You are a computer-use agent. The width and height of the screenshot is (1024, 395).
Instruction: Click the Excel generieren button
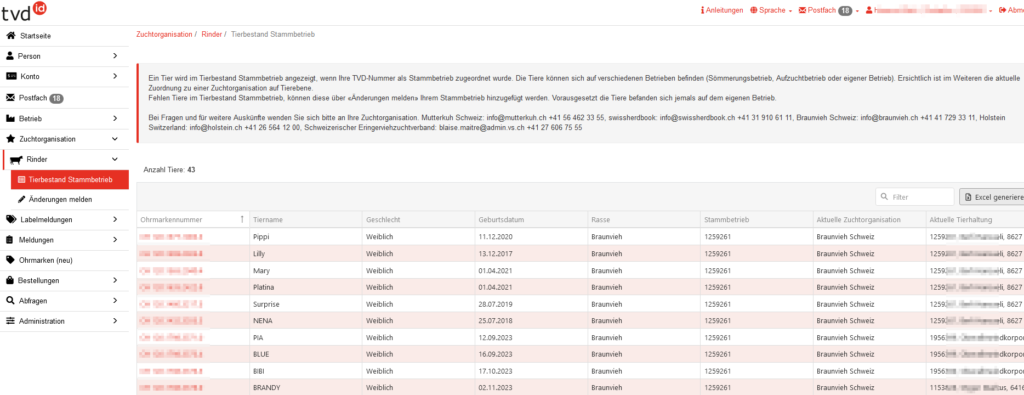tap(991, 197)
